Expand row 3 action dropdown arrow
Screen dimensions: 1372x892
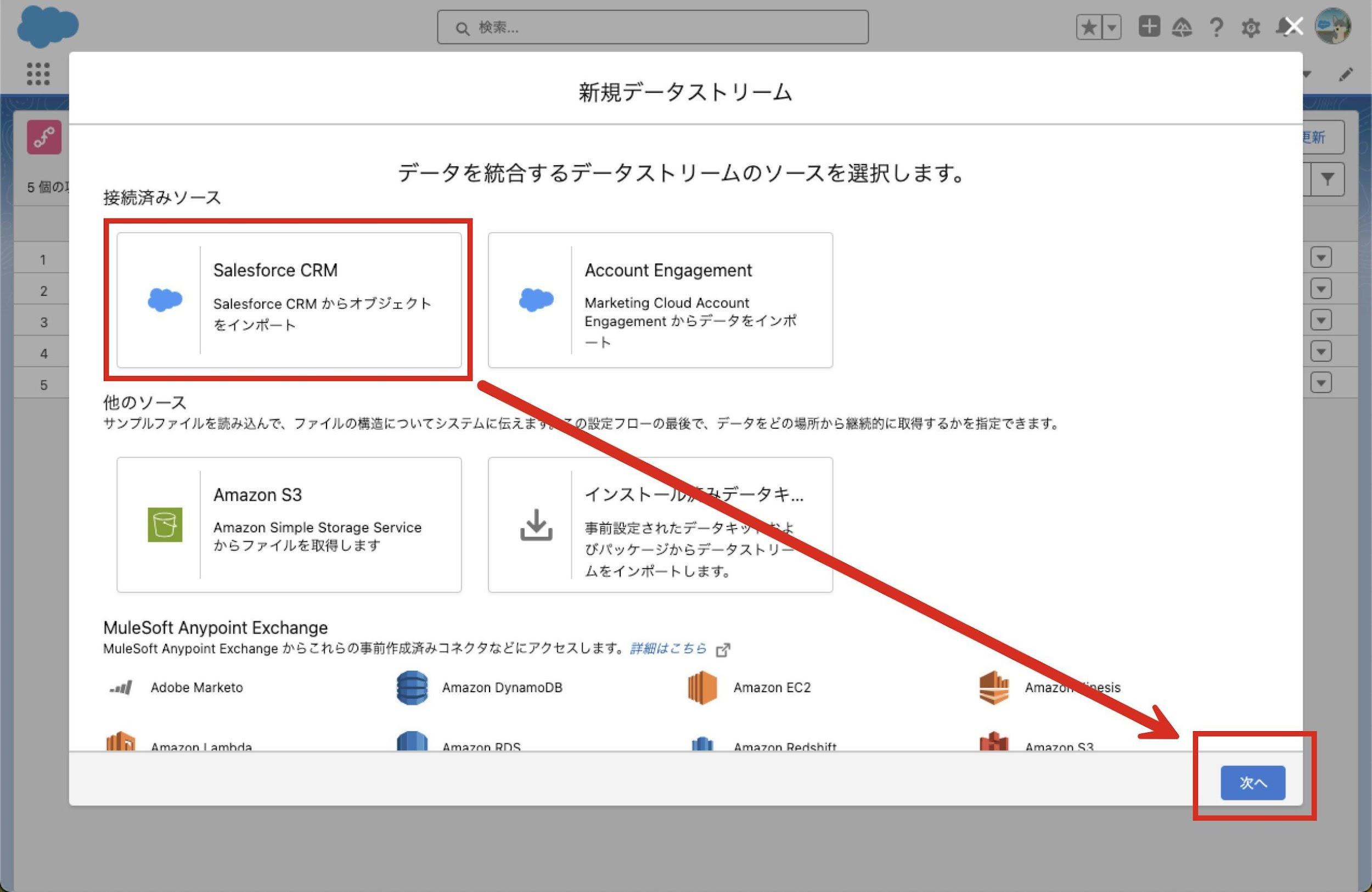point(1321,320)
